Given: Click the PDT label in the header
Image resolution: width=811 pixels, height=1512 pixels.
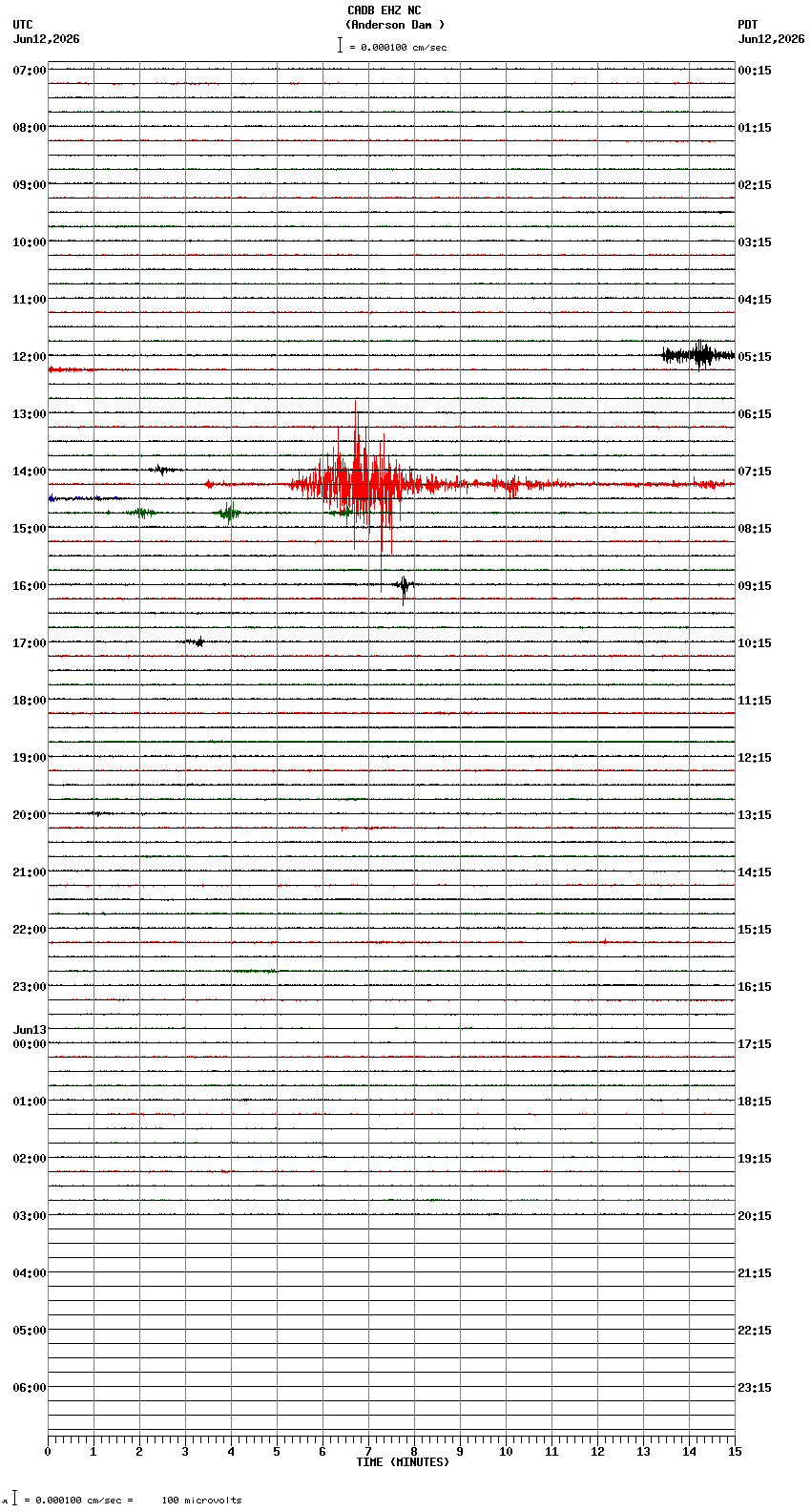Looking at the screenshot, I should click(x=748, y=25).
